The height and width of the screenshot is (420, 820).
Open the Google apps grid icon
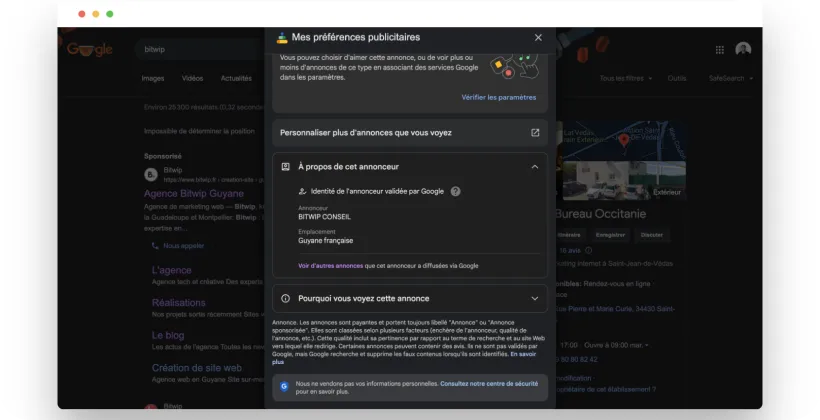point(720,50)
